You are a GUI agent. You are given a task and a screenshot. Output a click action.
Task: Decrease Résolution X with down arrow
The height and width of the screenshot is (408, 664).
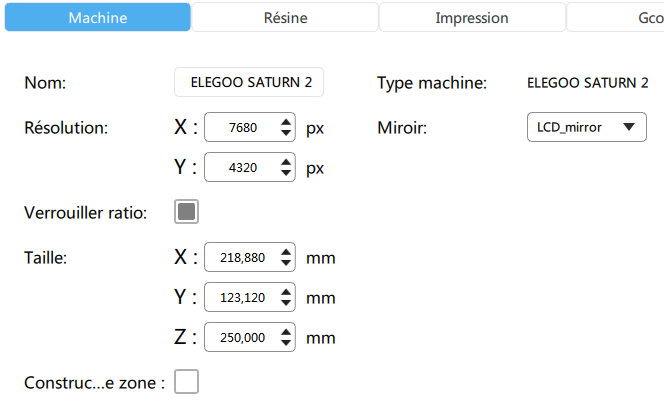pyautogui.click(x=286, y=133)
